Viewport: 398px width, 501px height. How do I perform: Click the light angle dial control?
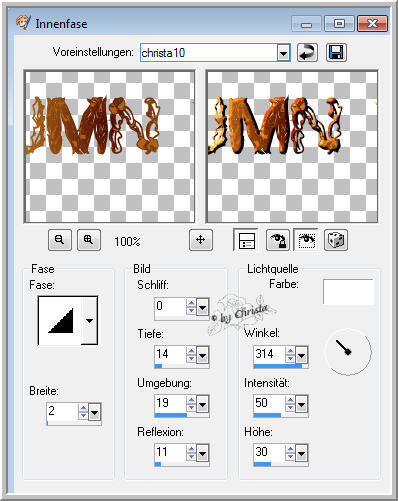pyautogui.click(x=348, y=352)
